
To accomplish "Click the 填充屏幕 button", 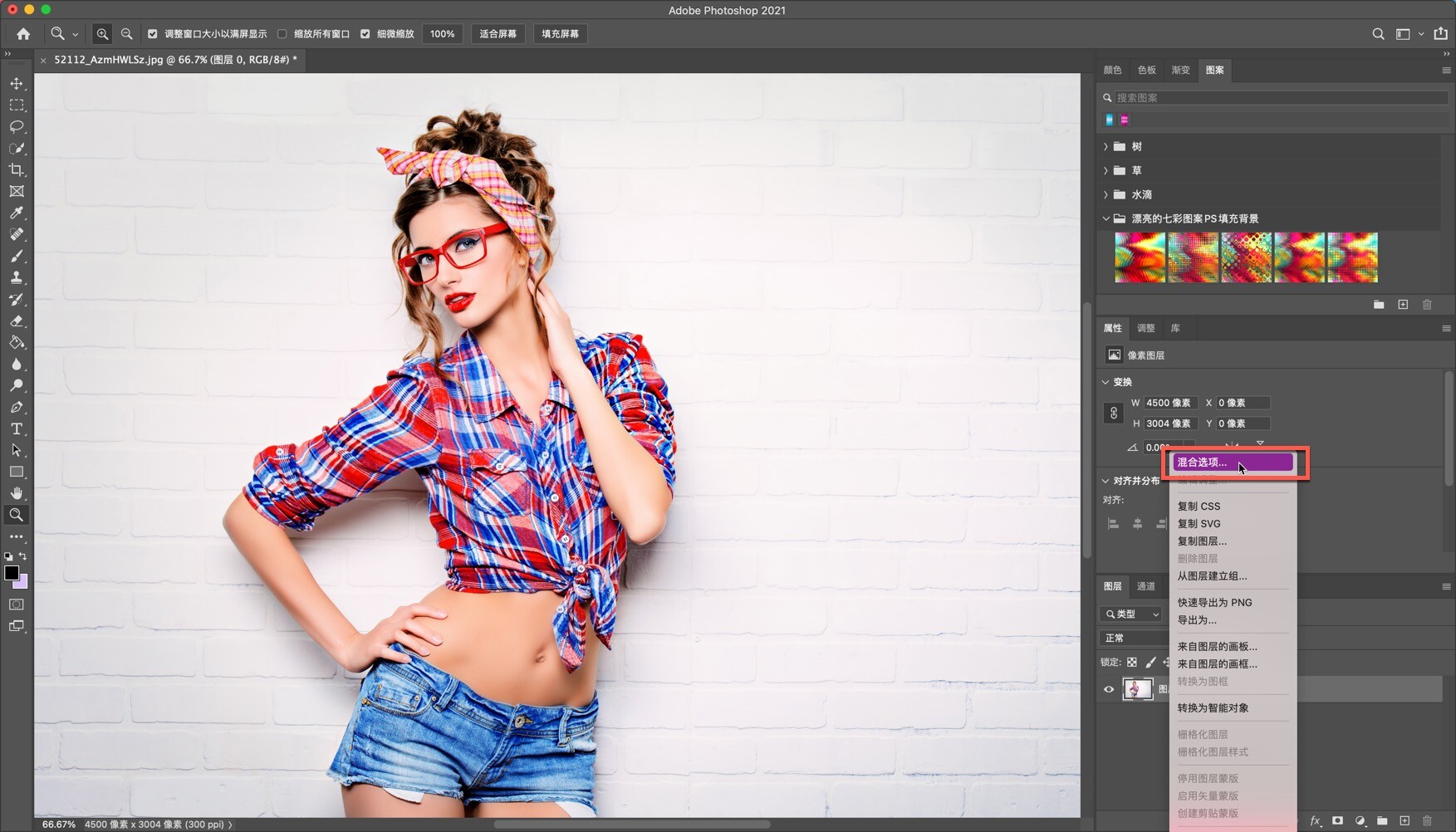I will [560, 34].
